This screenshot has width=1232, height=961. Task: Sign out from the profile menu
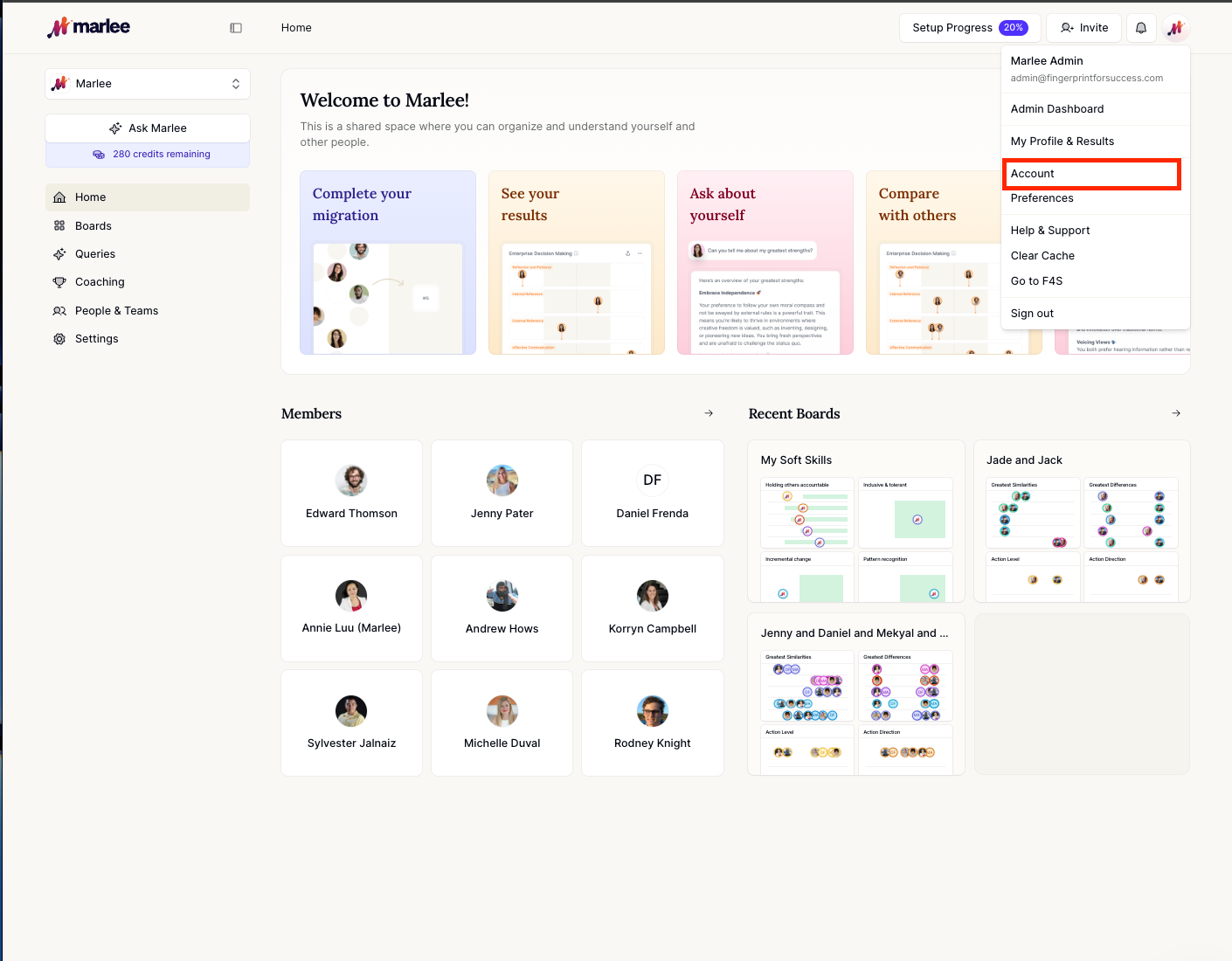pyautogui.click(x=1096, y=314)
